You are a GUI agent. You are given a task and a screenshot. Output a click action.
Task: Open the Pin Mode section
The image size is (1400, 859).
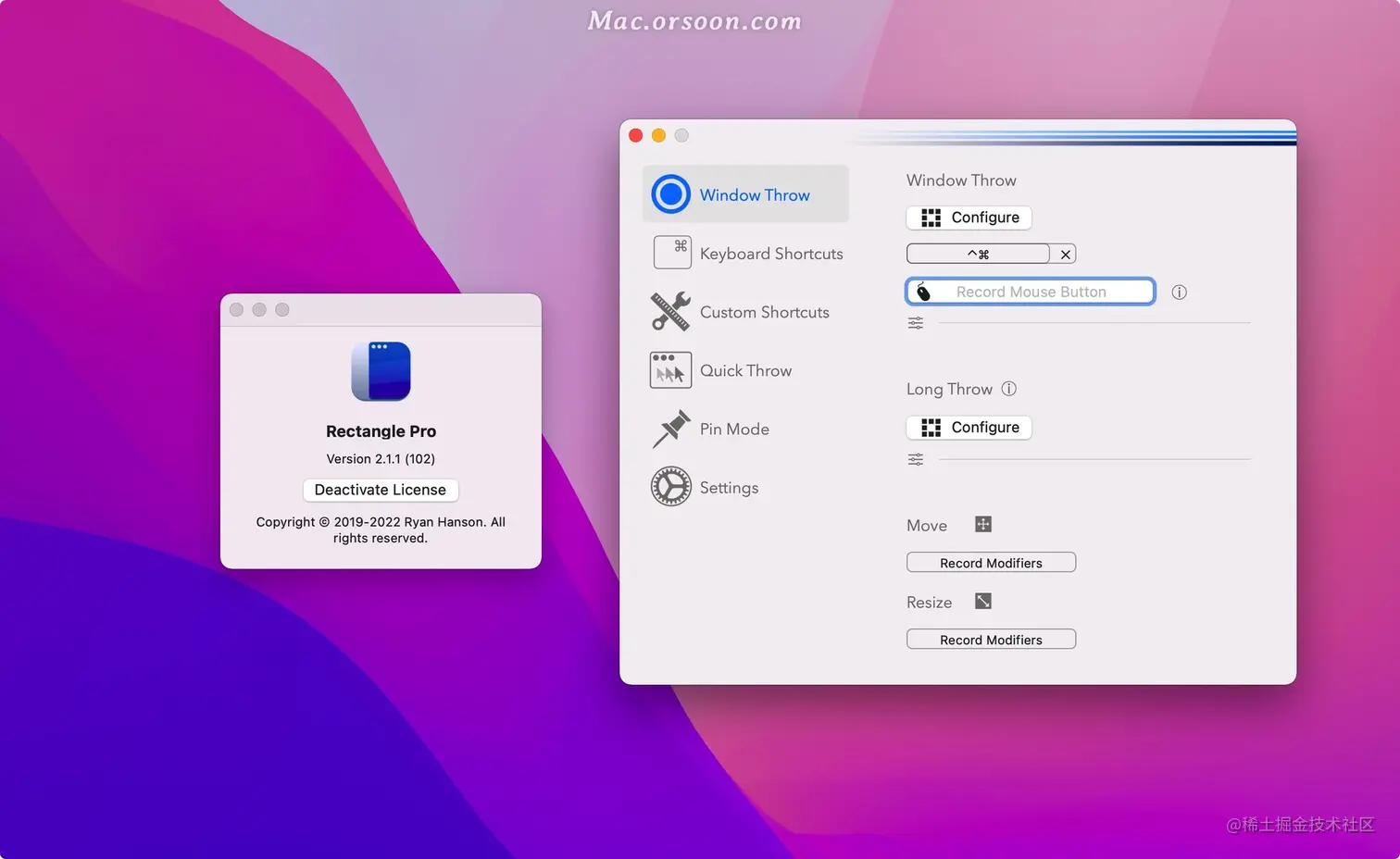point(745,429)
